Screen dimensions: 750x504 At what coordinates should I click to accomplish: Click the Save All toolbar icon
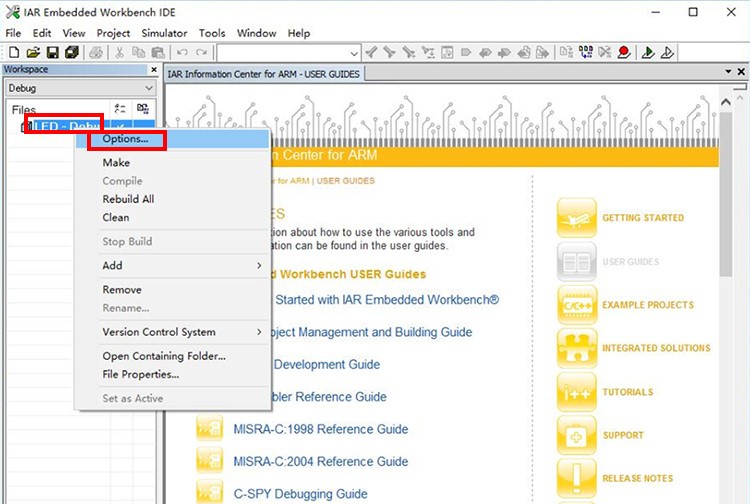click(x=72, y=53)
